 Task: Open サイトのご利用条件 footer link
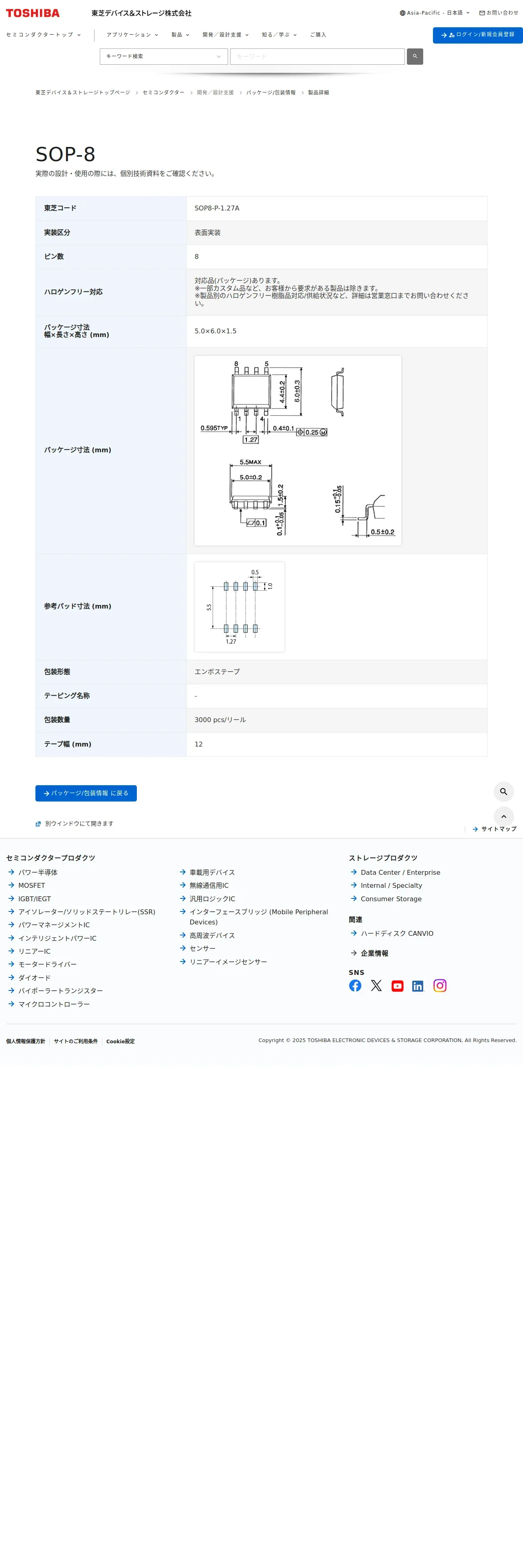75,1042
